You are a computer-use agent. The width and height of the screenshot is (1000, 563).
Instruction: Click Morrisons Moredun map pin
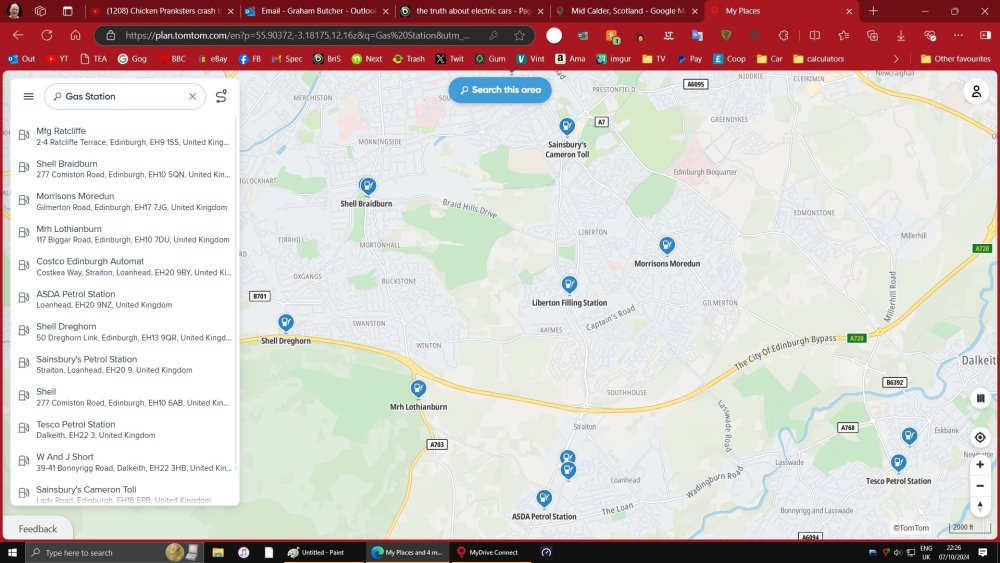coord(666,245)
